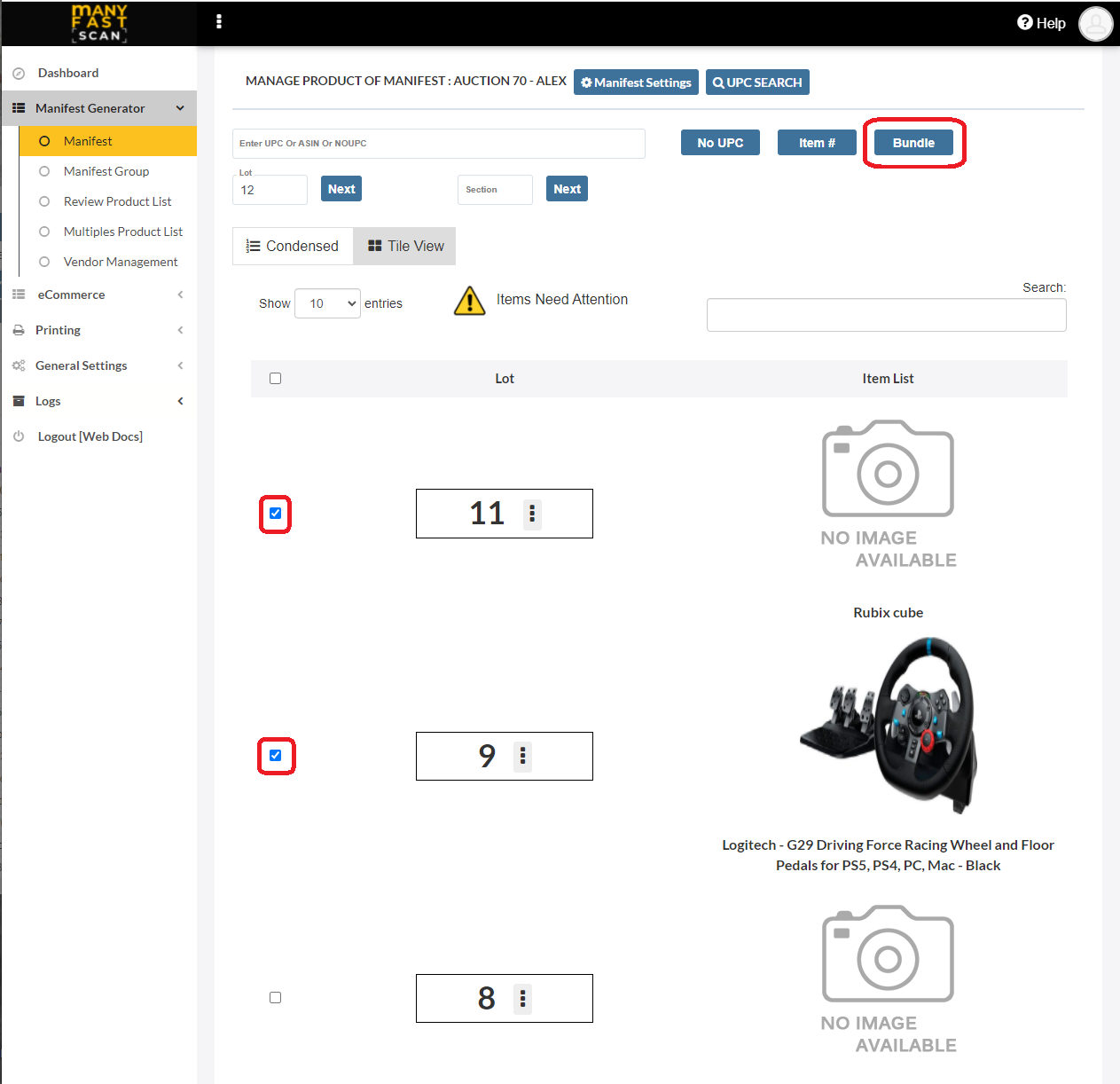Click the Lot number input field
This screenshot has height=1084, width=1120.
click(x=270, y=190)
